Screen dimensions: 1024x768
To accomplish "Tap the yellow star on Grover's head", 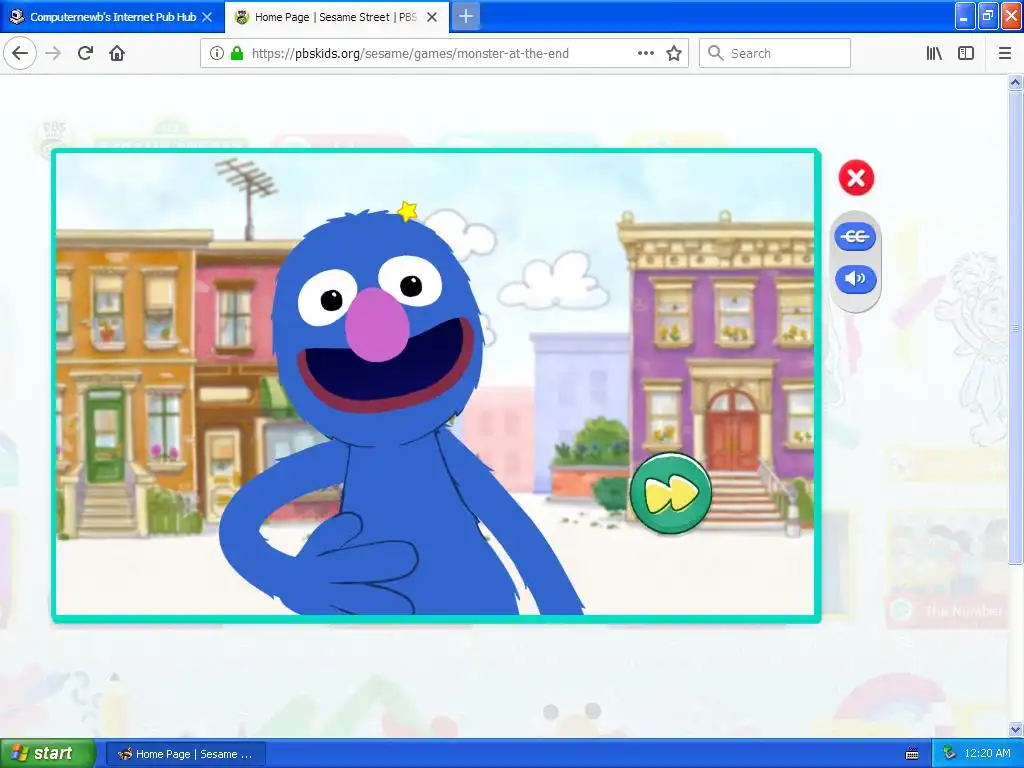I will [x=408, y=211].
